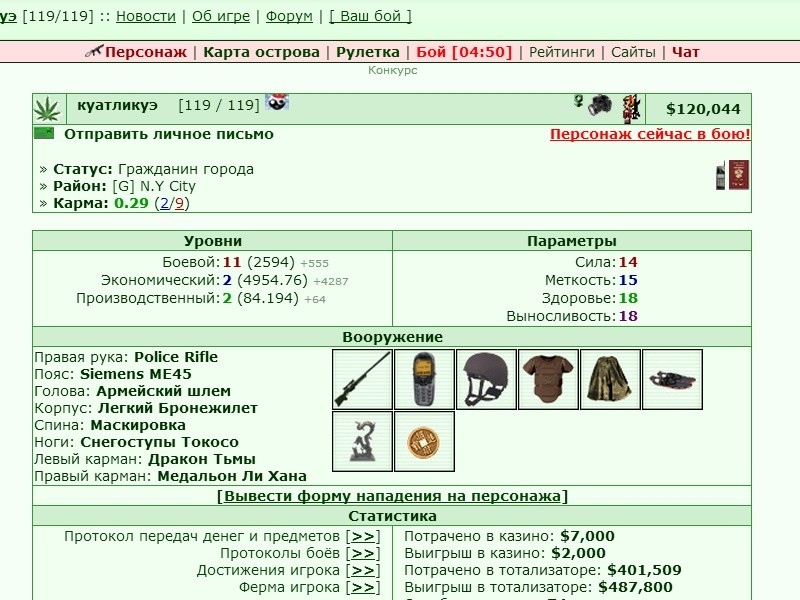Click Персонаж сейчас в бою! link
Viewport: 800px width, 600px height.
pyautogui.click(x=650, y=134)
